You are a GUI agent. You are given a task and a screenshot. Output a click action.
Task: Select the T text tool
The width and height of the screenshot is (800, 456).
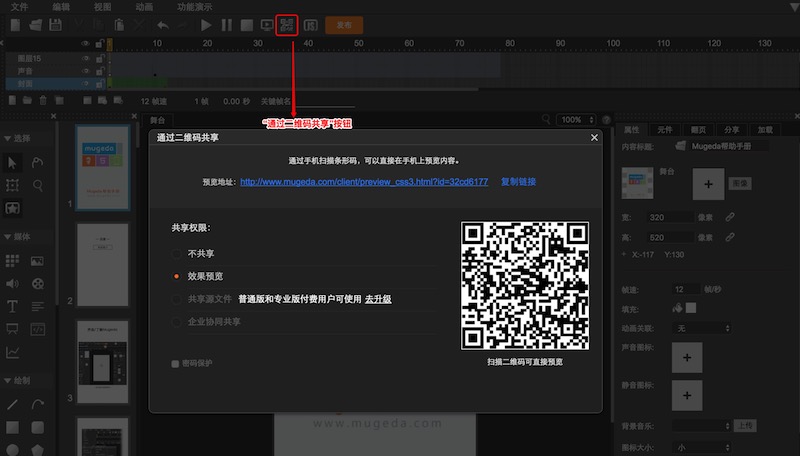coord(12,307)
